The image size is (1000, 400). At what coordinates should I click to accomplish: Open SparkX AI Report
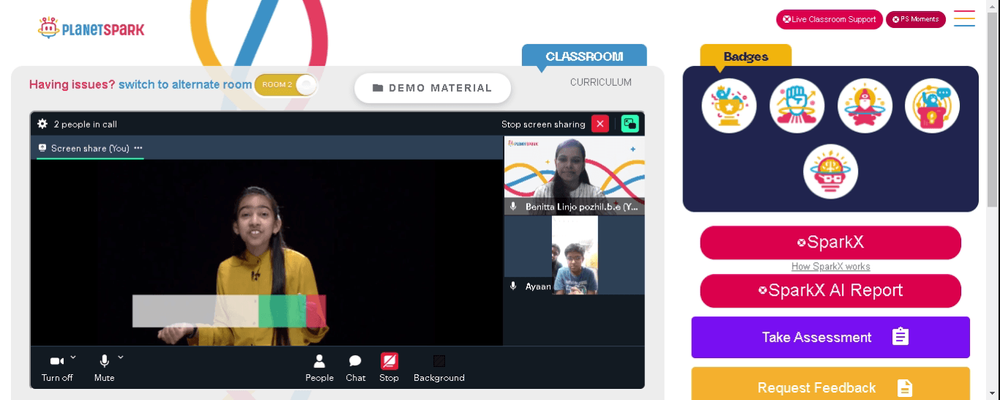click(x=830, y=291)
